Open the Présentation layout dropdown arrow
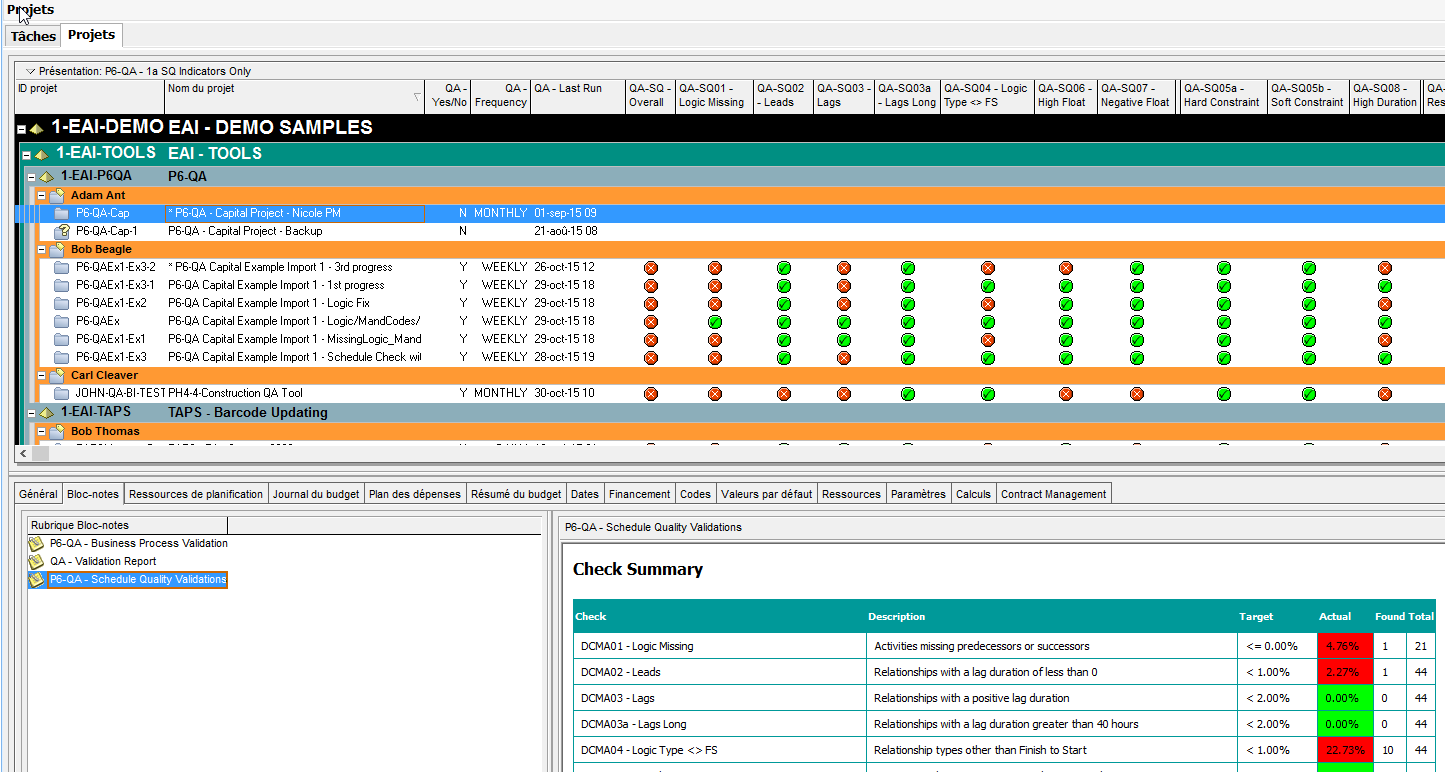This screenshot has width=1445, height=772. tap(30, 71)
